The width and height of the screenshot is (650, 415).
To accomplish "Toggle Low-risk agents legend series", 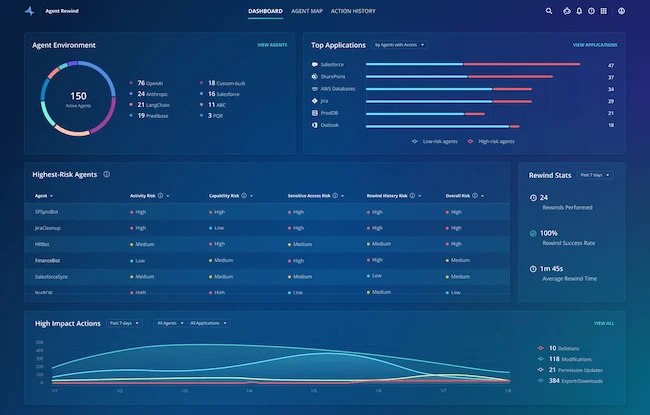I will pos(436,142).
